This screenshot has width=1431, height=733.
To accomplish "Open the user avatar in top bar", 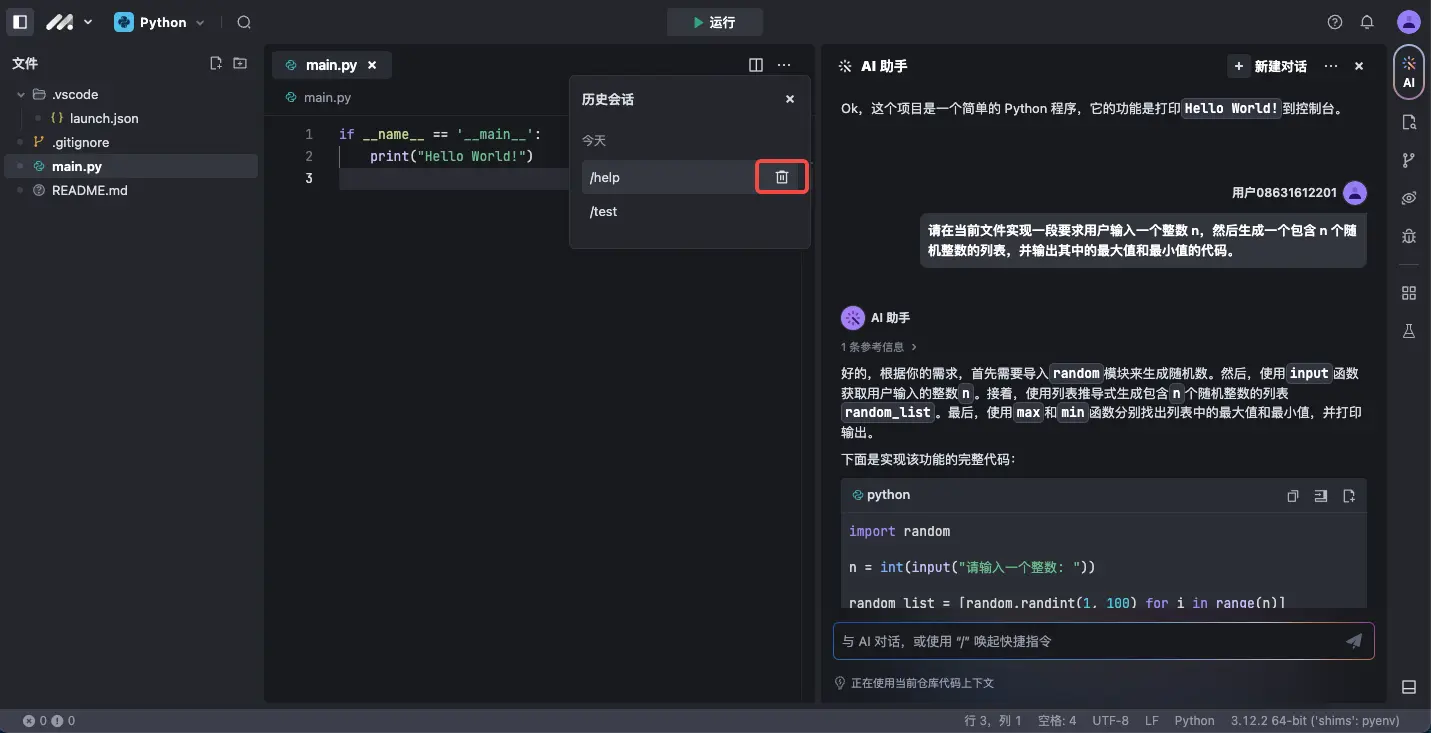I will pos(1408,22).
